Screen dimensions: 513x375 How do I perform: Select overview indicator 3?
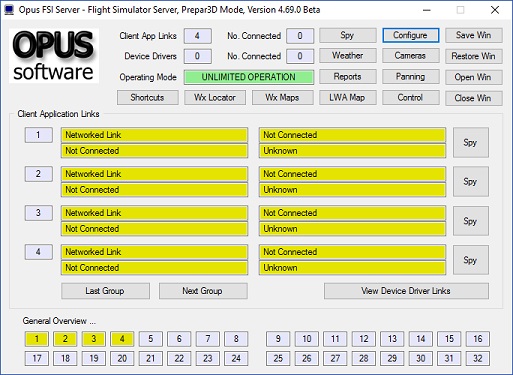[94, 339]
